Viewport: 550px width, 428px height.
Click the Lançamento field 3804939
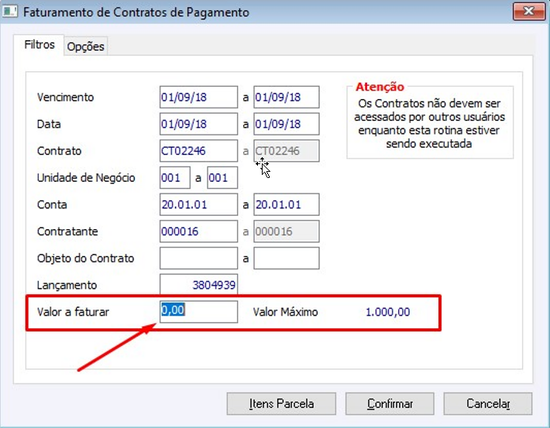199,285
